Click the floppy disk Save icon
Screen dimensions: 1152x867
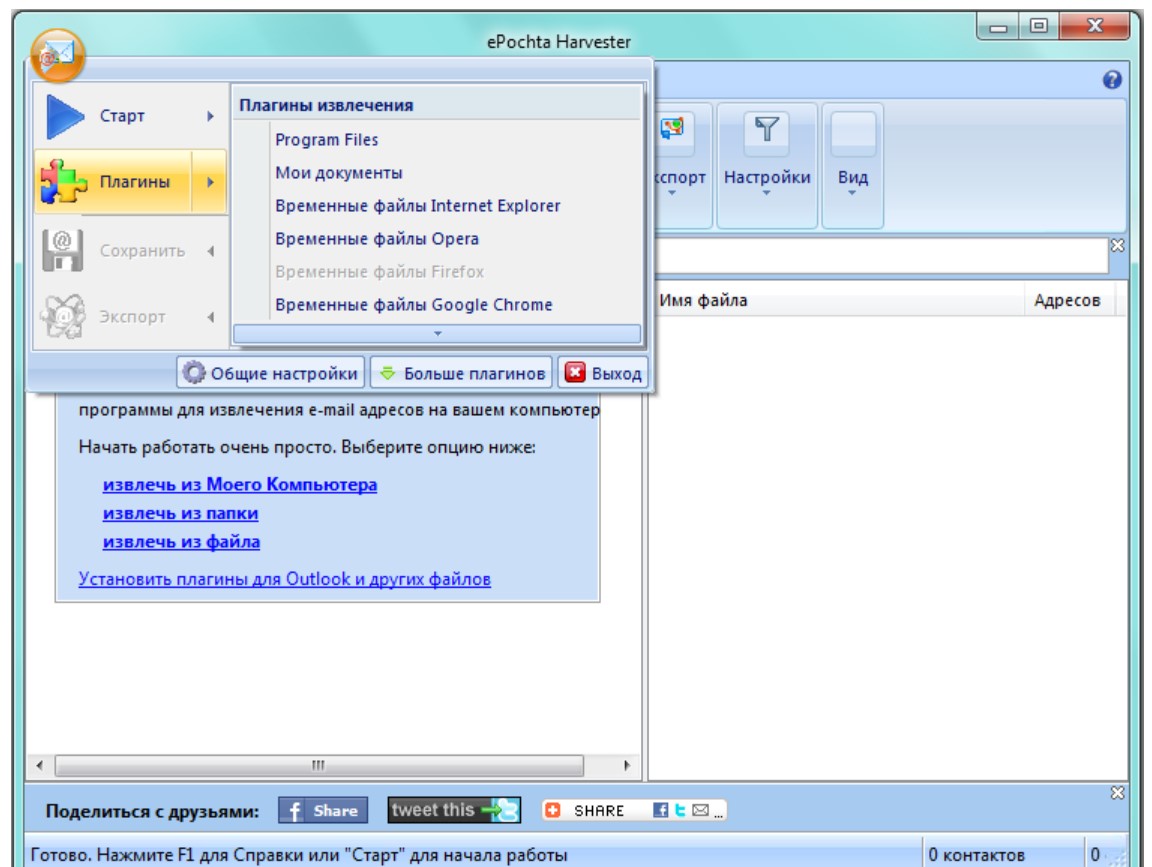click(62, 251)
